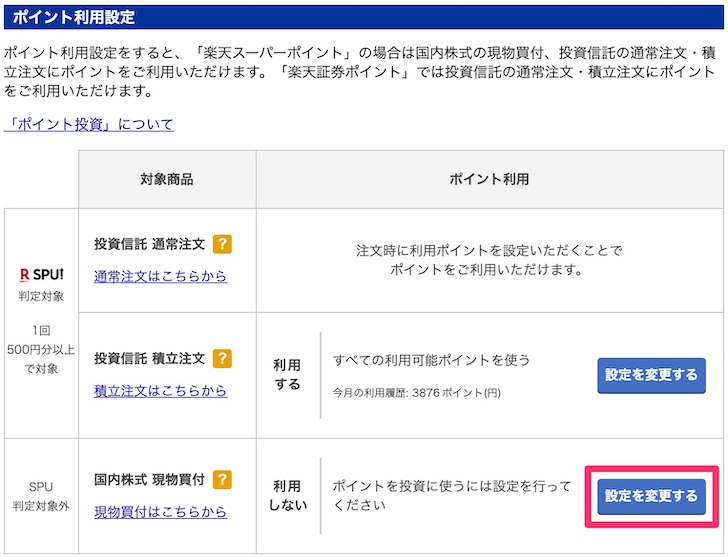Click the 投資信託 積立注文 label
Viewport: 728px width, 558px height.
[150, 358]
